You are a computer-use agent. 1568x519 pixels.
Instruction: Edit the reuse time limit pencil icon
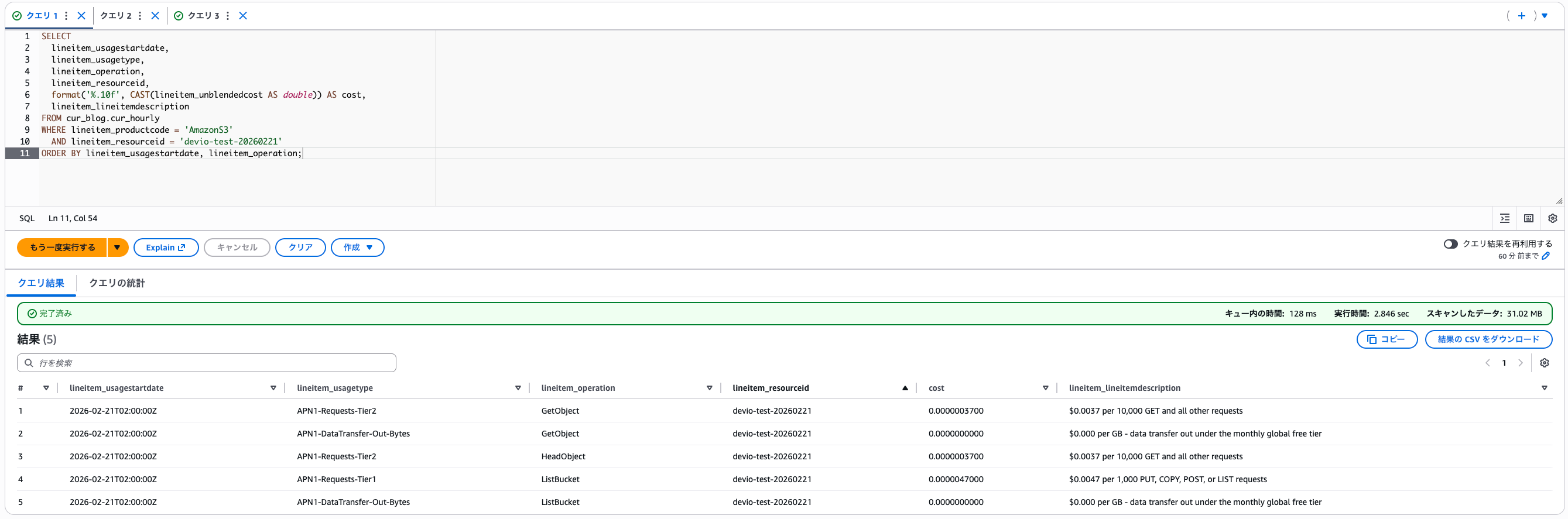1546,256
